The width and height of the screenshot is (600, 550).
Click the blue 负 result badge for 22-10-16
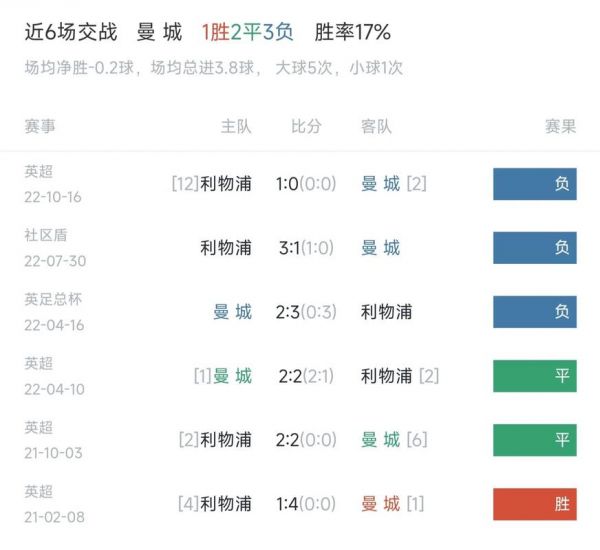(x=535, y=184)
